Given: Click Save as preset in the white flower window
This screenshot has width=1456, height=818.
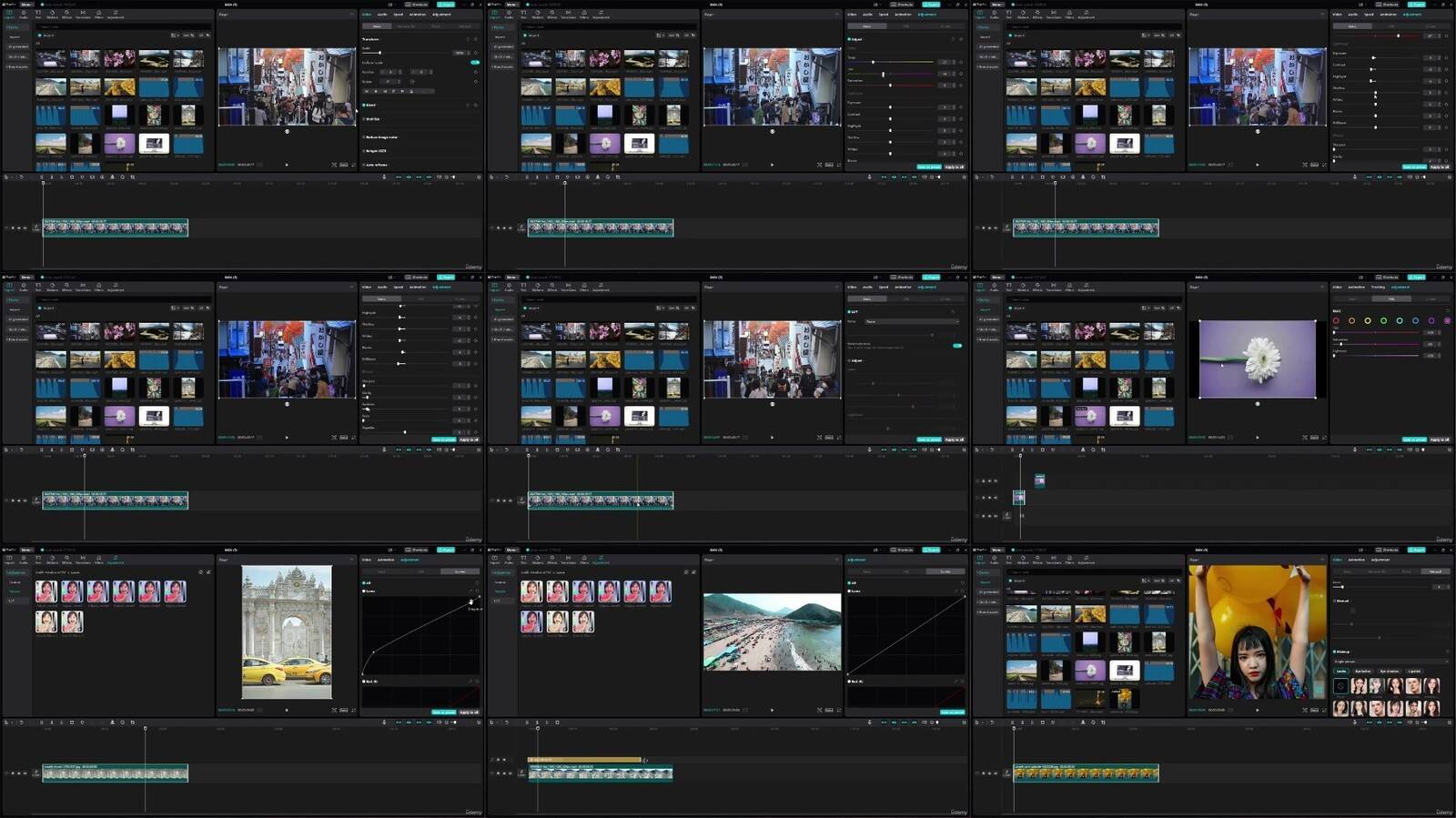Looking at the screenshot, I should pyautogui.click(x=1414, y=439).
